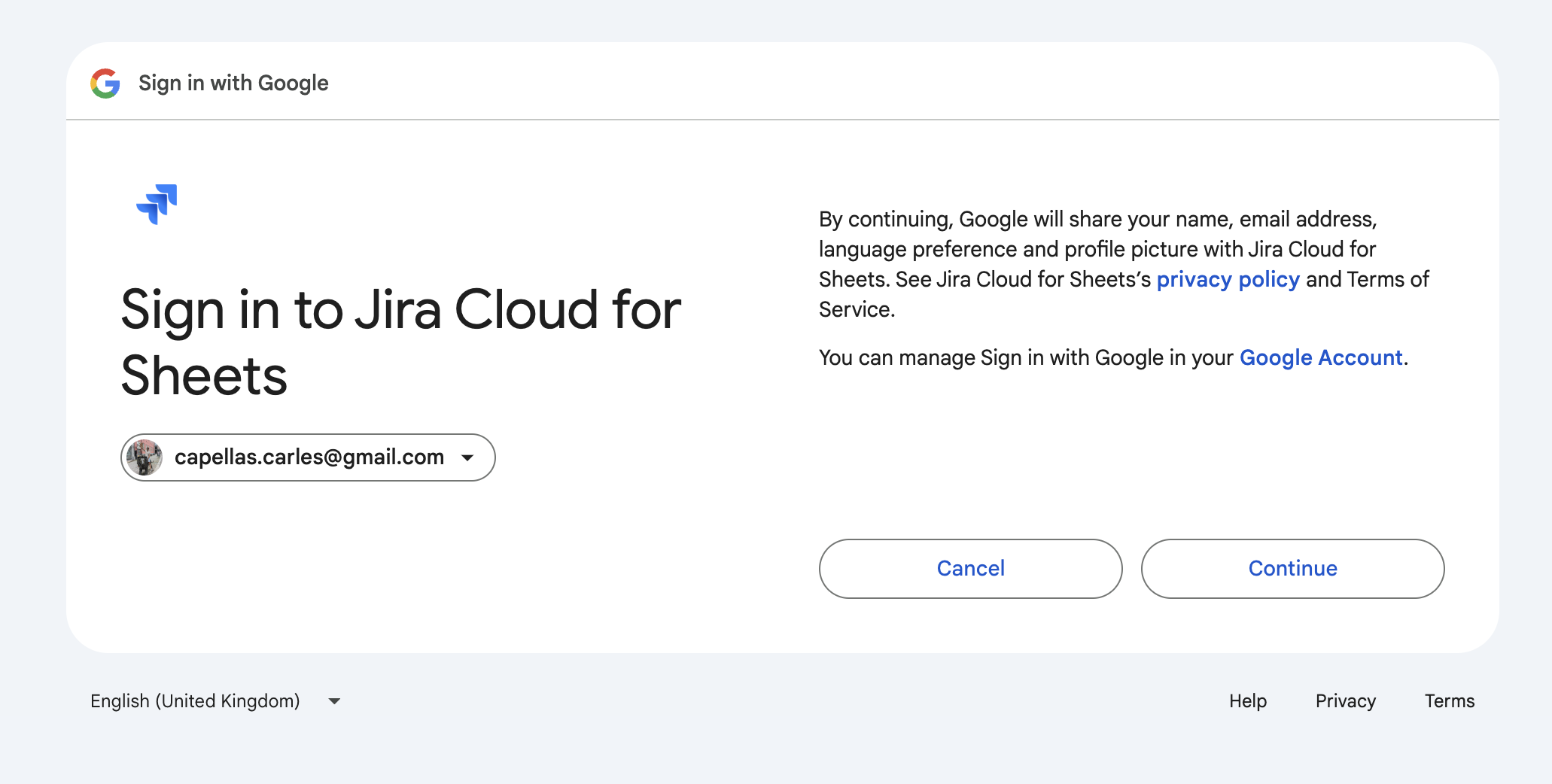Image resolution: width=1552 pixels, height=784 pixels.
Task: Continue signing in to Jira Cloud
Action: point(1292,569)
